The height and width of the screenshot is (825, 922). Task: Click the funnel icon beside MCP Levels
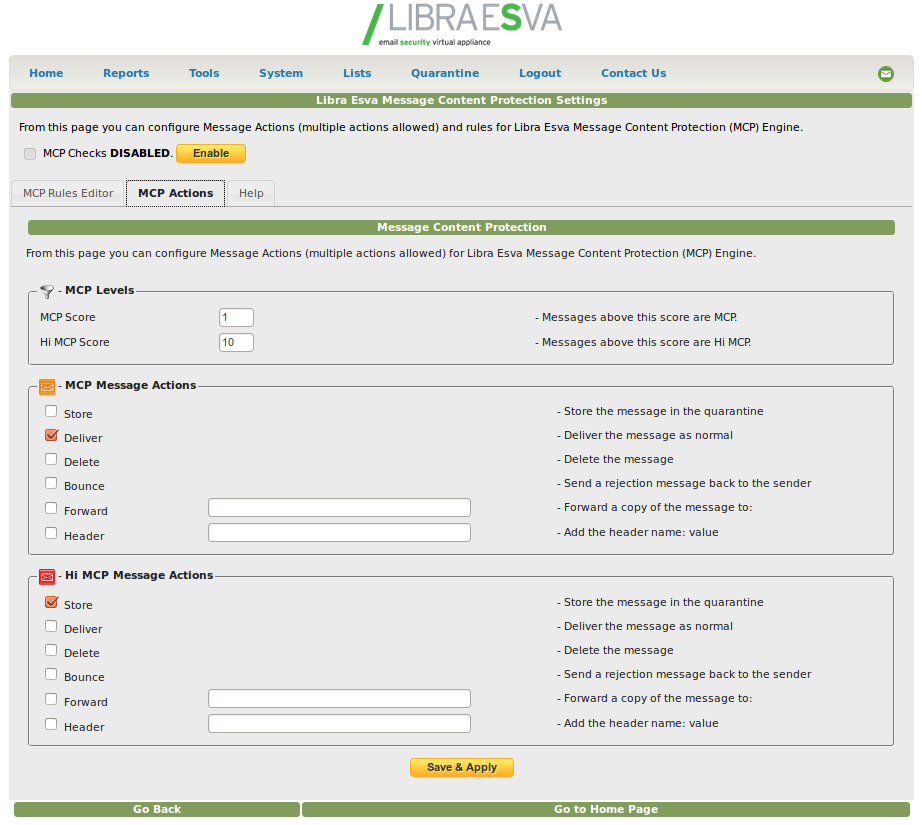(x=47, y=291)
